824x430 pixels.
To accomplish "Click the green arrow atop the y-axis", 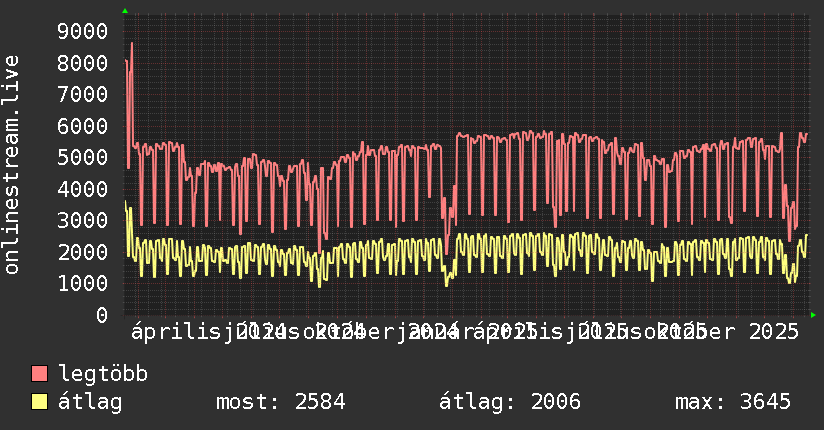I will click(x=125, y=11).
